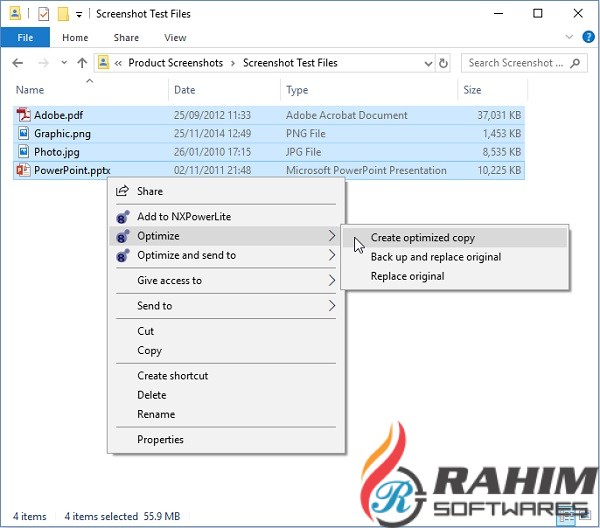Viewport: 600px width, 528px height.
Task: Go forward with the Forward arrow
Action: (x=43, y=63)
